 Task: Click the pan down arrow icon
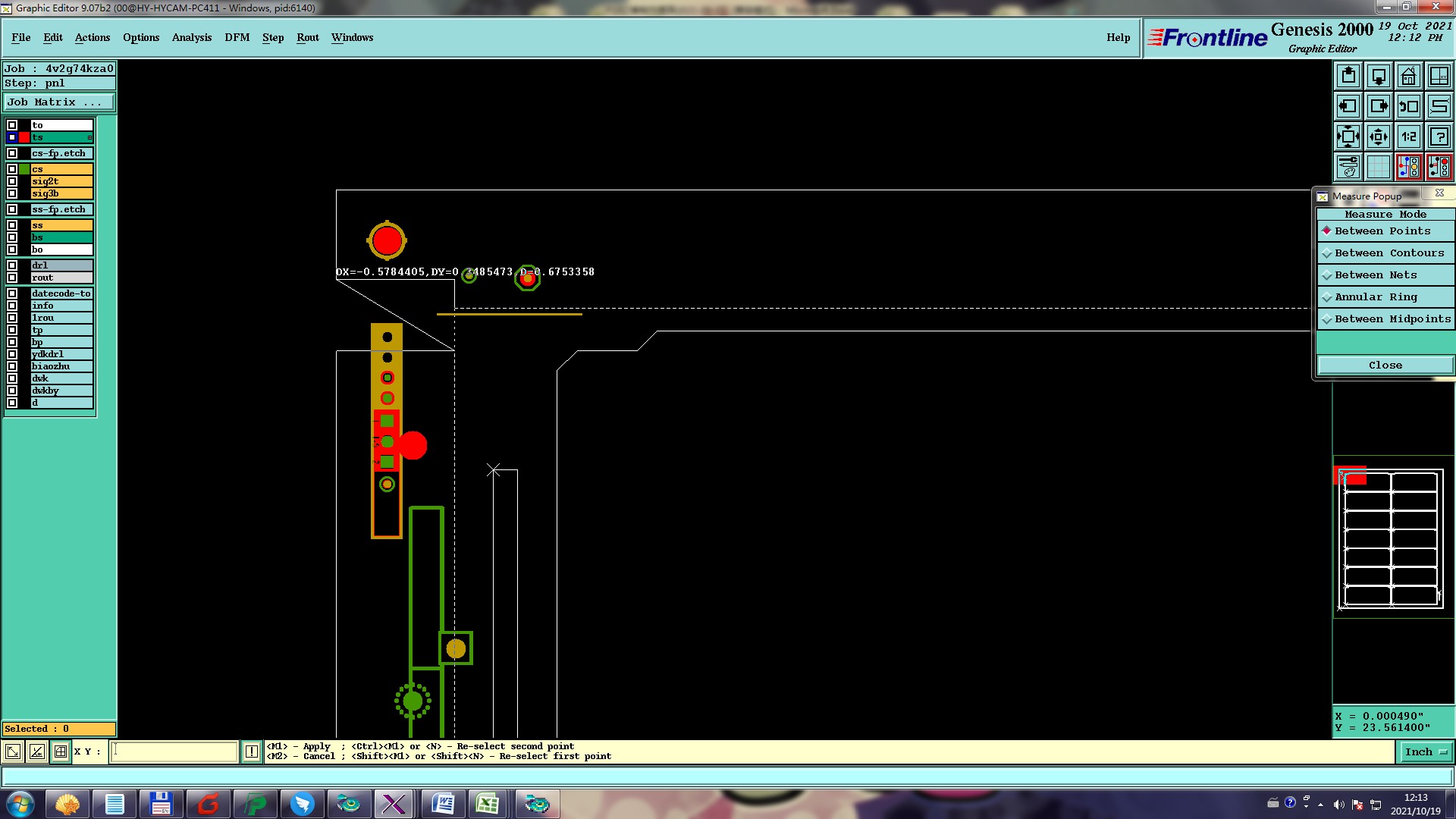(x=1379, y=76)
